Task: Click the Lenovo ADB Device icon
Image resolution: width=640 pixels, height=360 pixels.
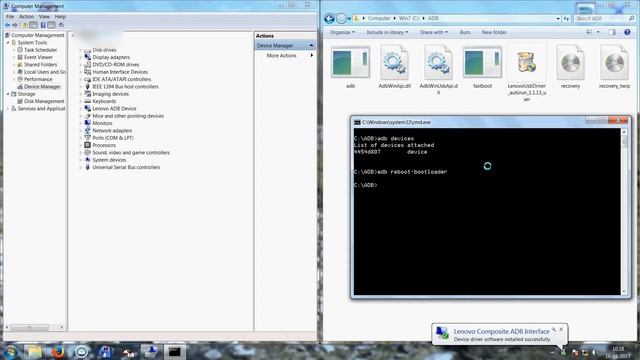Action: (87, 108)
